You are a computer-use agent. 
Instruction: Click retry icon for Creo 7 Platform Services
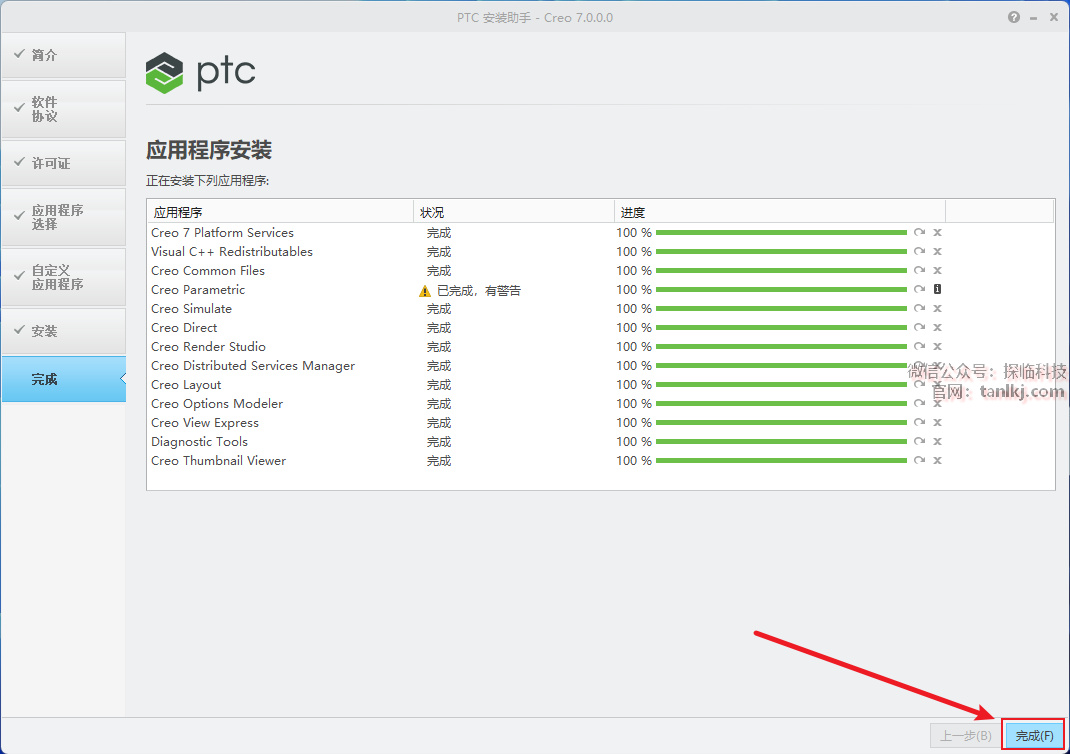(x=919, y=233)
